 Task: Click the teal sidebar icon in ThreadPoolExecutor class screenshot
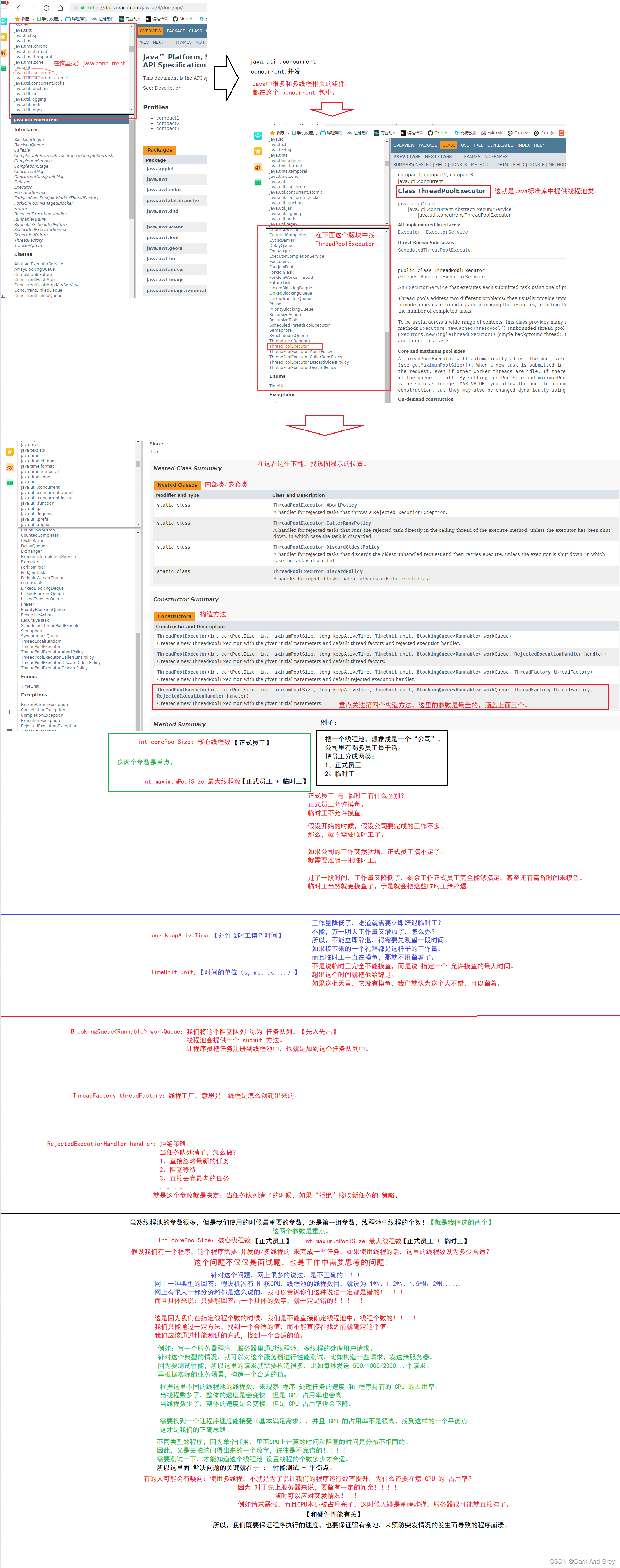point(258,135)
